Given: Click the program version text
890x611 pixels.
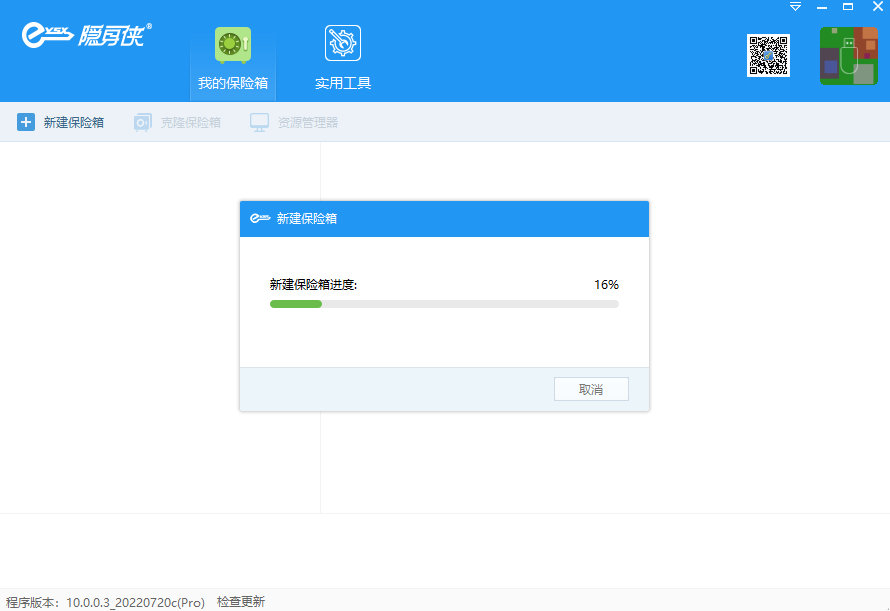Looking at the screenshot, I should tap(106, 602).
